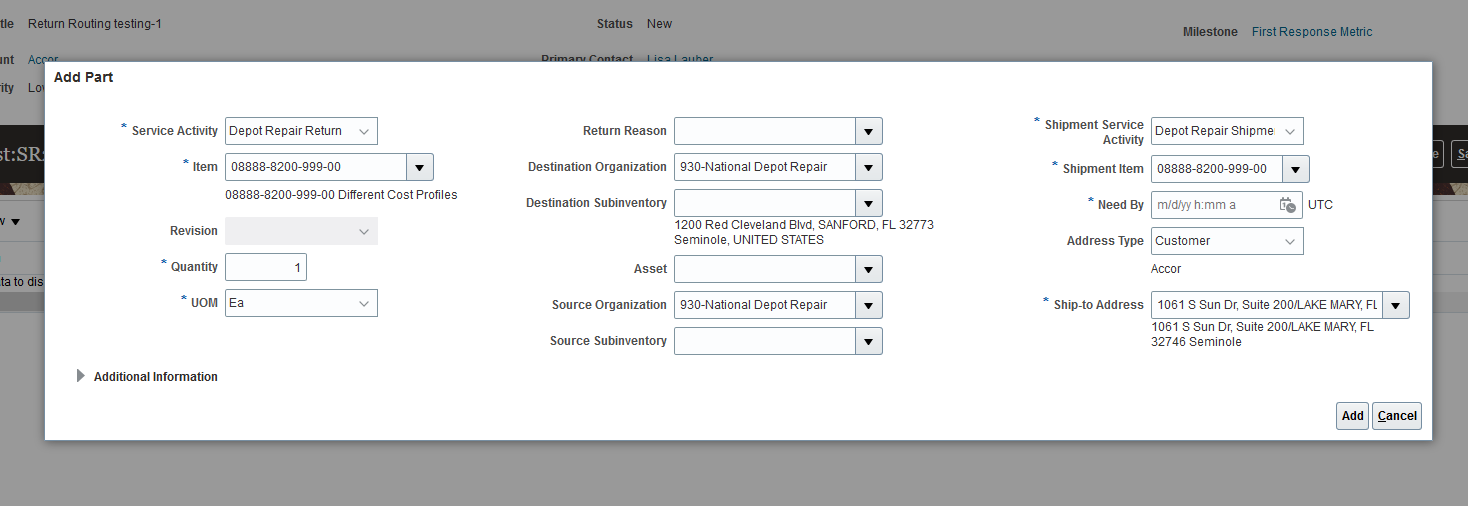
Task: Open the Address Type dropdown showing Customer
Action: coord(1227,241)
